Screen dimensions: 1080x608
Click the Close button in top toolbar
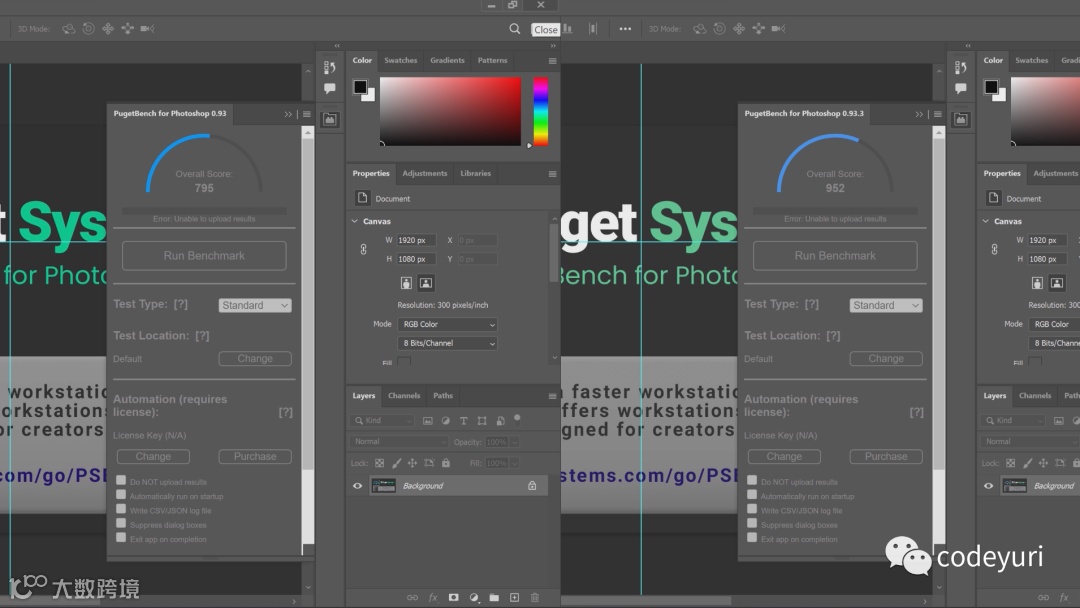point(546,30)
